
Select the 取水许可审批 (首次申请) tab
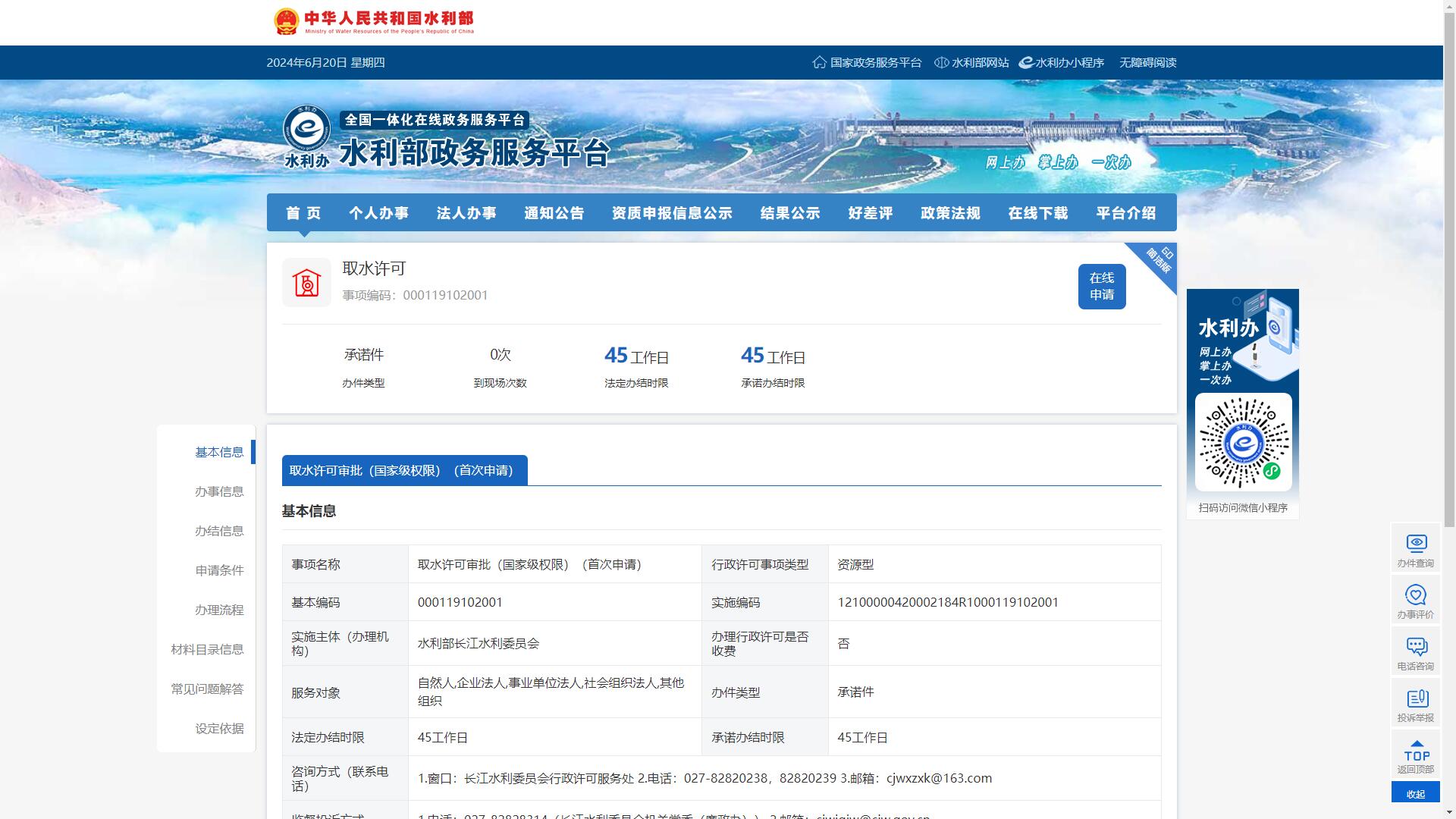pos(404,470)
